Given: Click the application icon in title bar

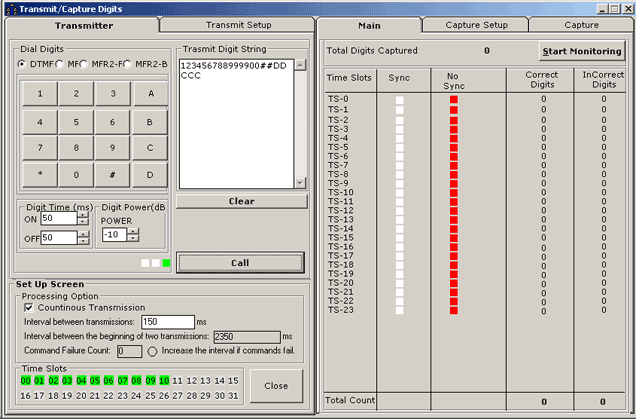Looking at the screenshot, I should [x=9, y=8].
